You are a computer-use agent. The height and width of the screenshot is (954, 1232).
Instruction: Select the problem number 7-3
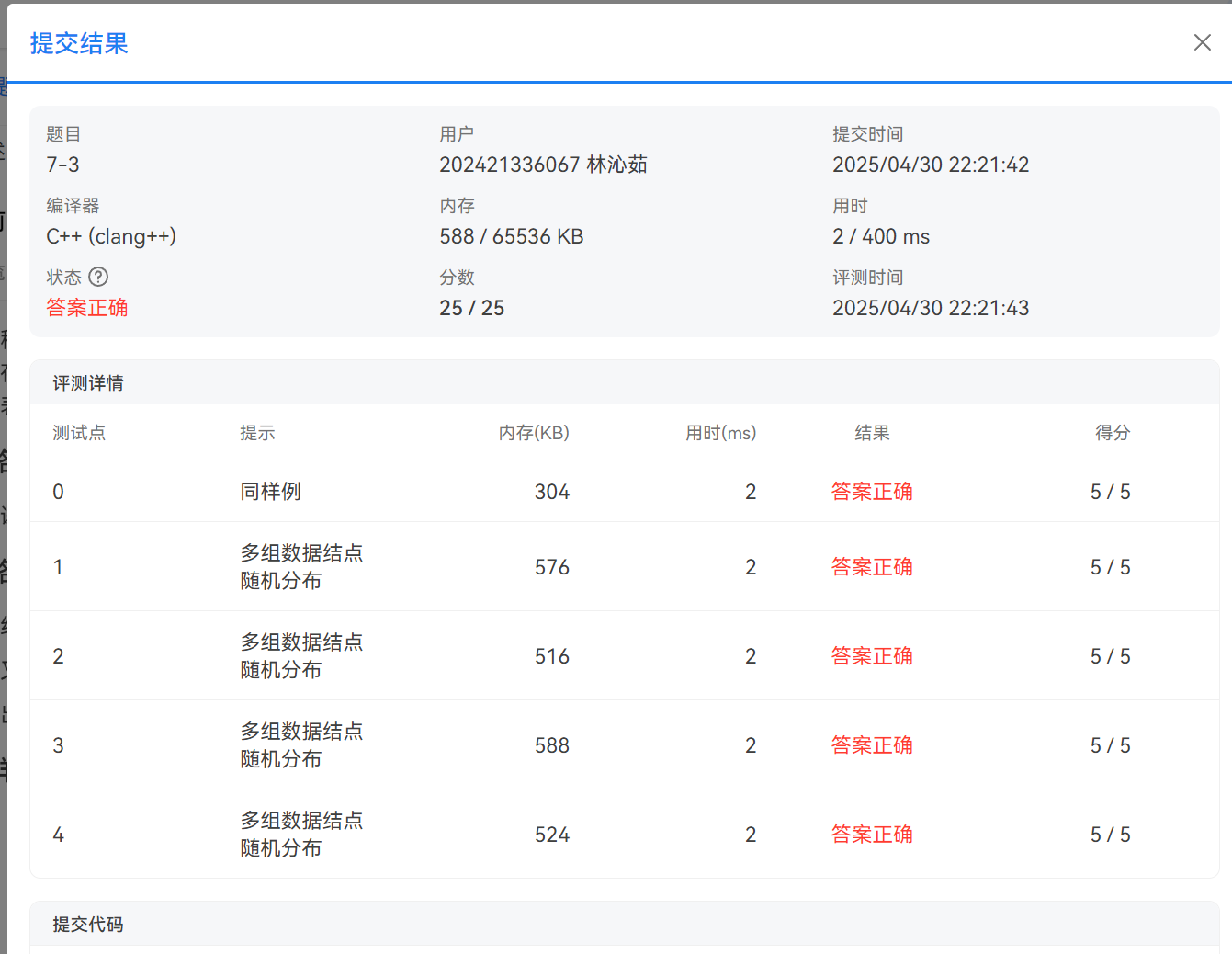(x=63, y=165)
